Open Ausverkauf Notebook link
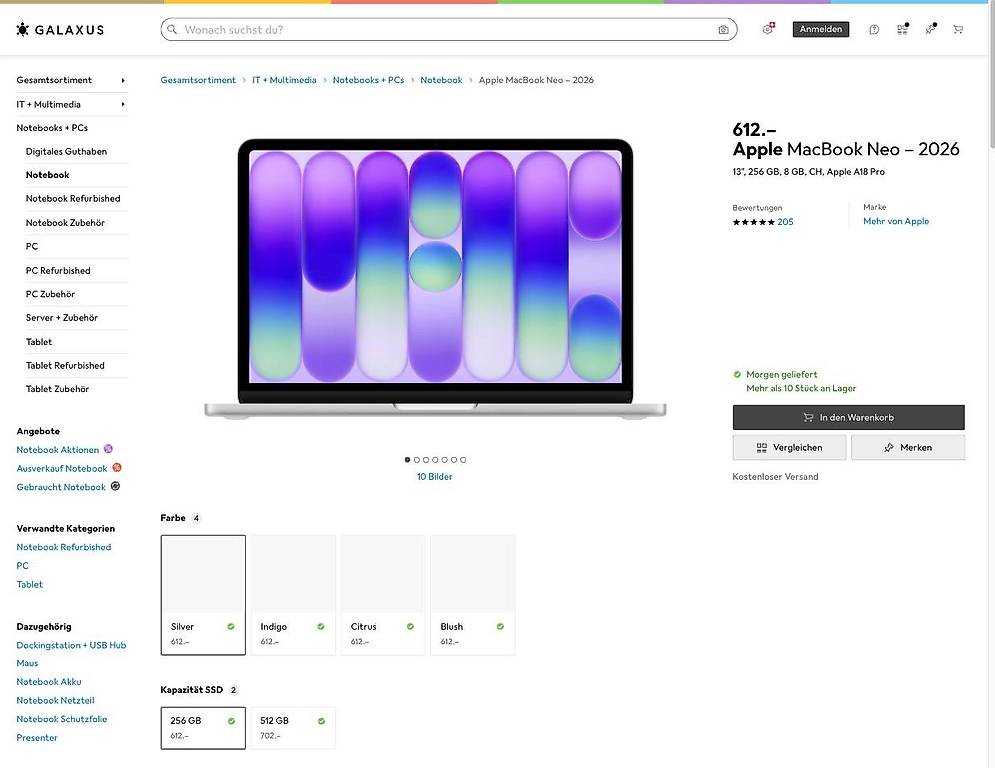The width and height of the screenshot is (995, 768). click(62, 468)
